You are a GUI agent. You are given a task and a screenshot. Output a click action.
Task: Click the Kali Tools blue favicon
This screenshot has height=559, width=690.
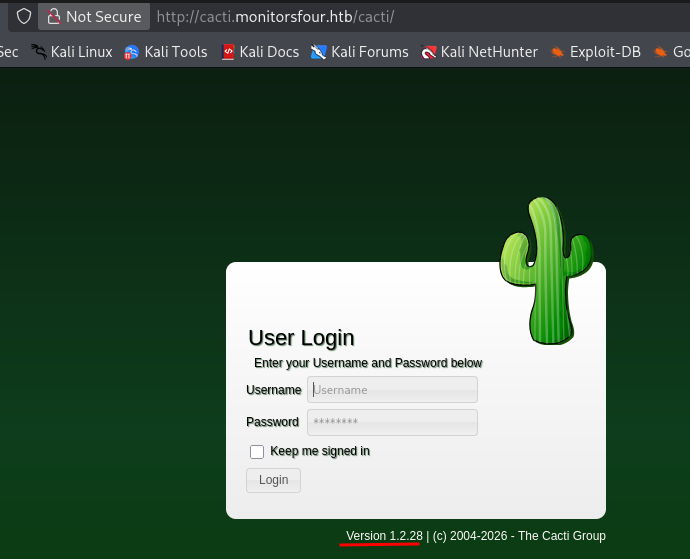[131, 52]
